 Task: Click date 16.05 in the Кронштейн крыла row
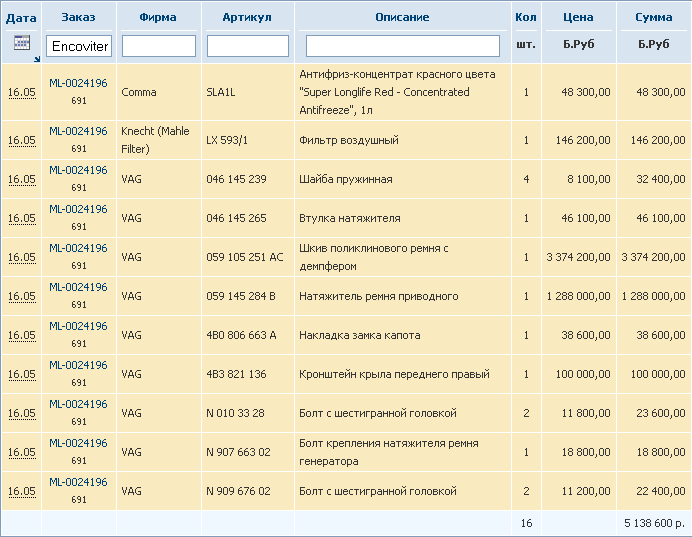click(22, 374)
